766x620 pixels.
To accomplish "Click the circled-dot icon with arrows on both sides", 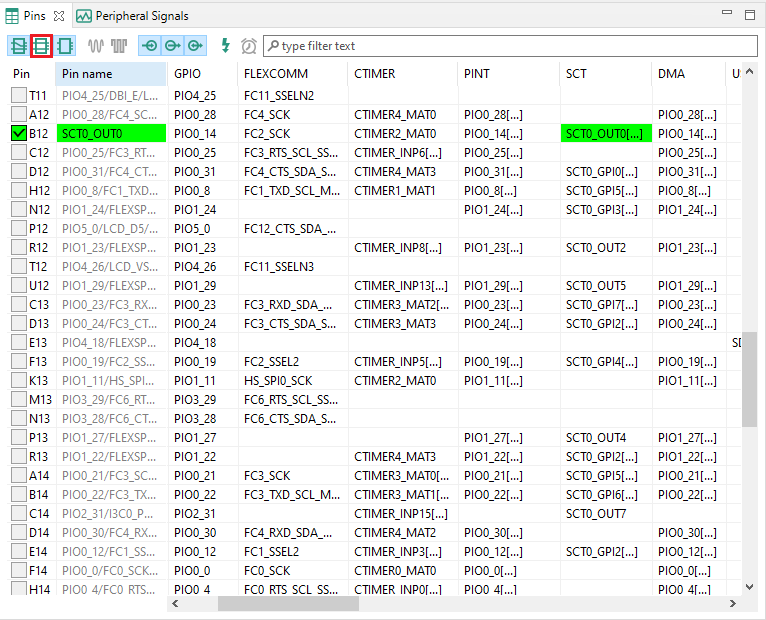I will (x=149, y=46).
